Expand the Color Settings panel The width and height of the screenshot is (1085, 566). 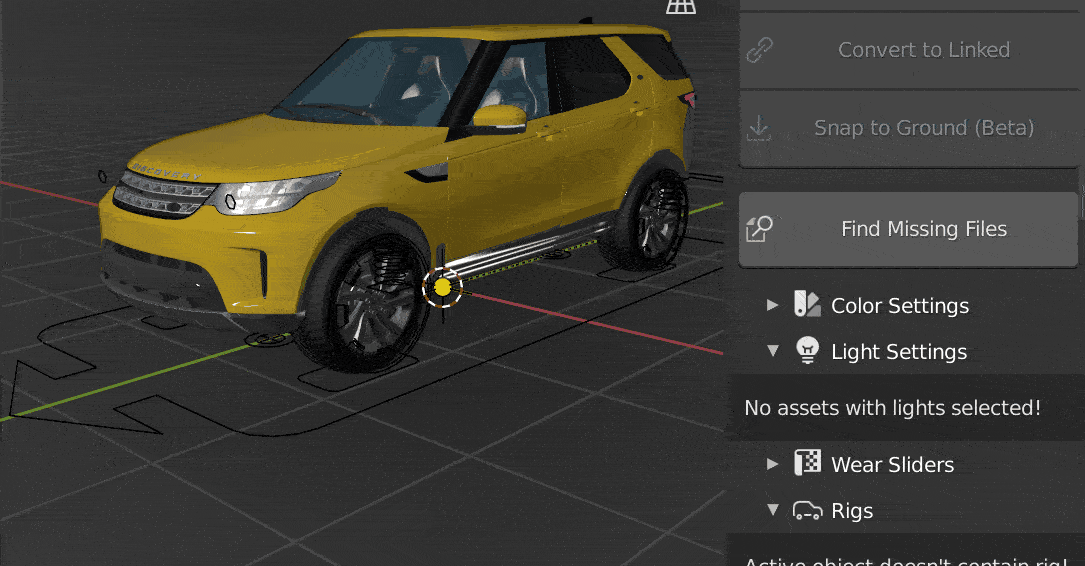(773, 305)
